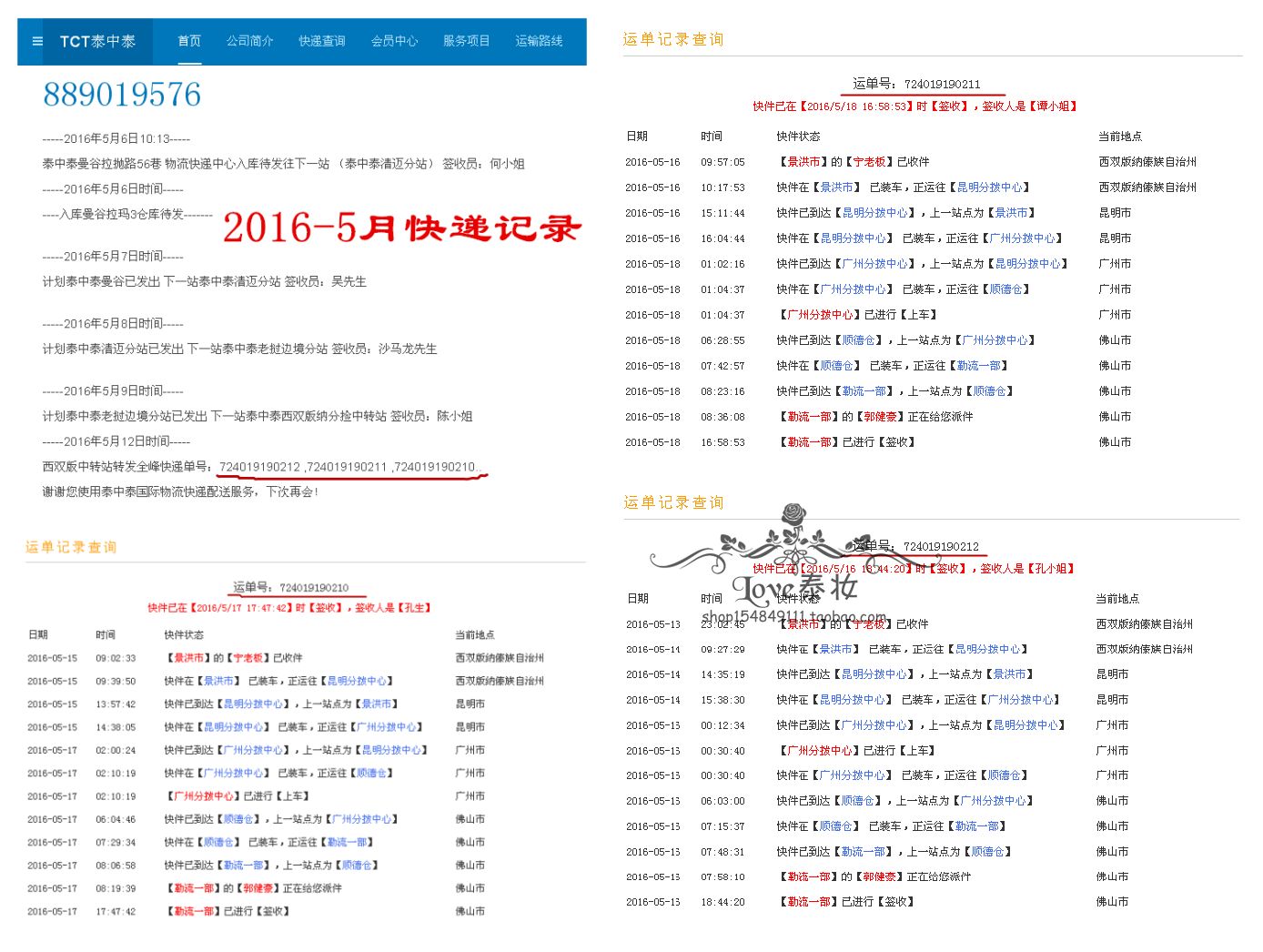
Task: Open 勒流一部 link in the 07:42:57 row
Action: tap(979, 366)
